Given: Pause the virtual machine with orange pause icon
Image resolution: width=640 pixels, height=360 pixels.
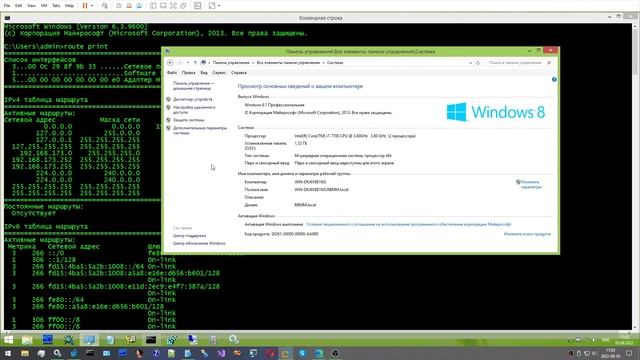Looking at the screenshot, I should click(85, 6).
